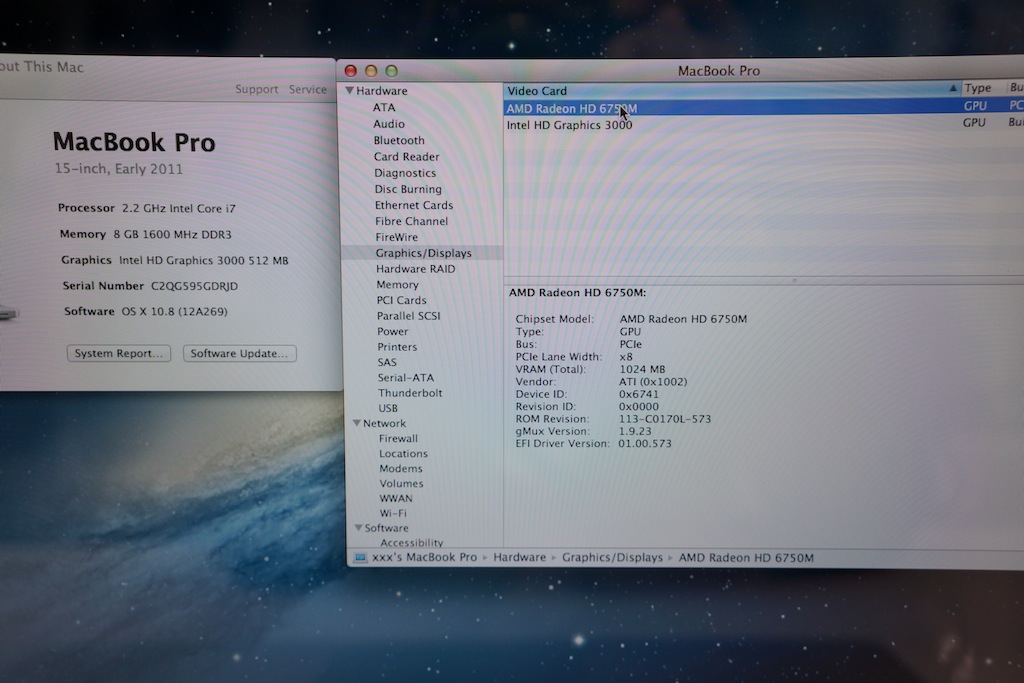Viewport: 1024px width, 683px height.
Task: Click the OS X 10.8 (12A269) version text
Action: tap(174, 311)
